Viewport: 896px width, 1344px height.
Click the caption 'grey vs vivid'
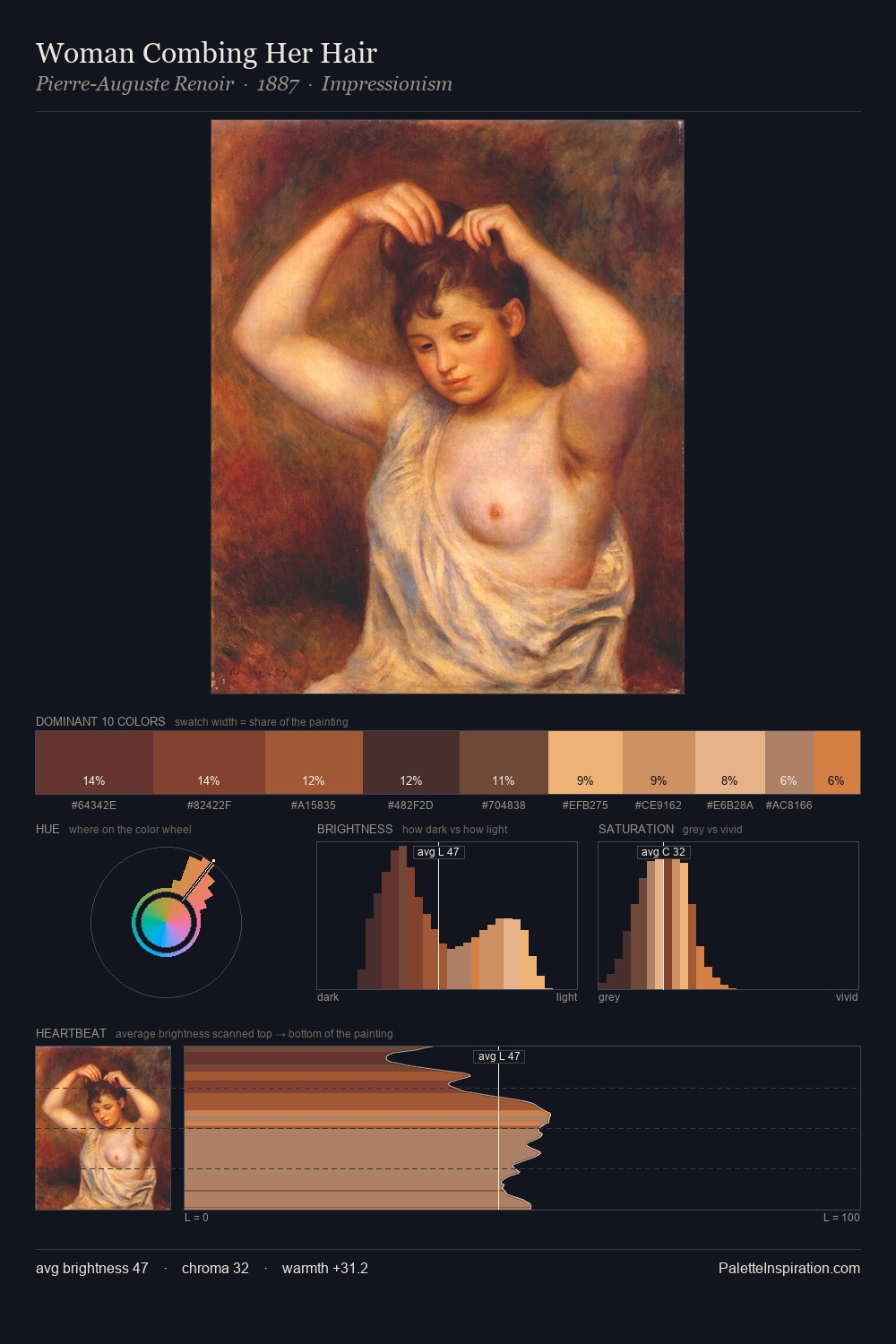pyautogui.click(x=712, y=830)
